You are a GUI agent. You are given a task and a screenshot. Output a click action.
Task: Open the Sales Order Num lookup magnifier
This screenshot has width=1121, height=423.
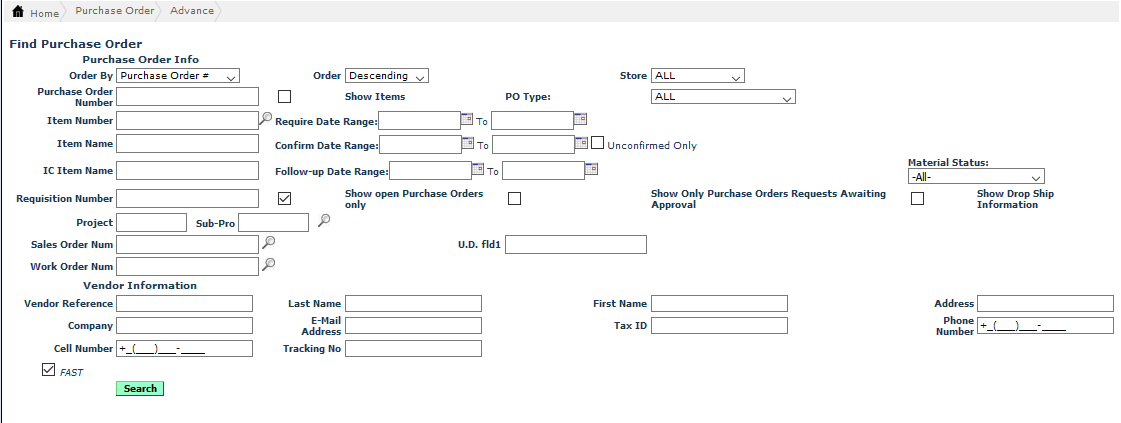click(x=268, y=242)
